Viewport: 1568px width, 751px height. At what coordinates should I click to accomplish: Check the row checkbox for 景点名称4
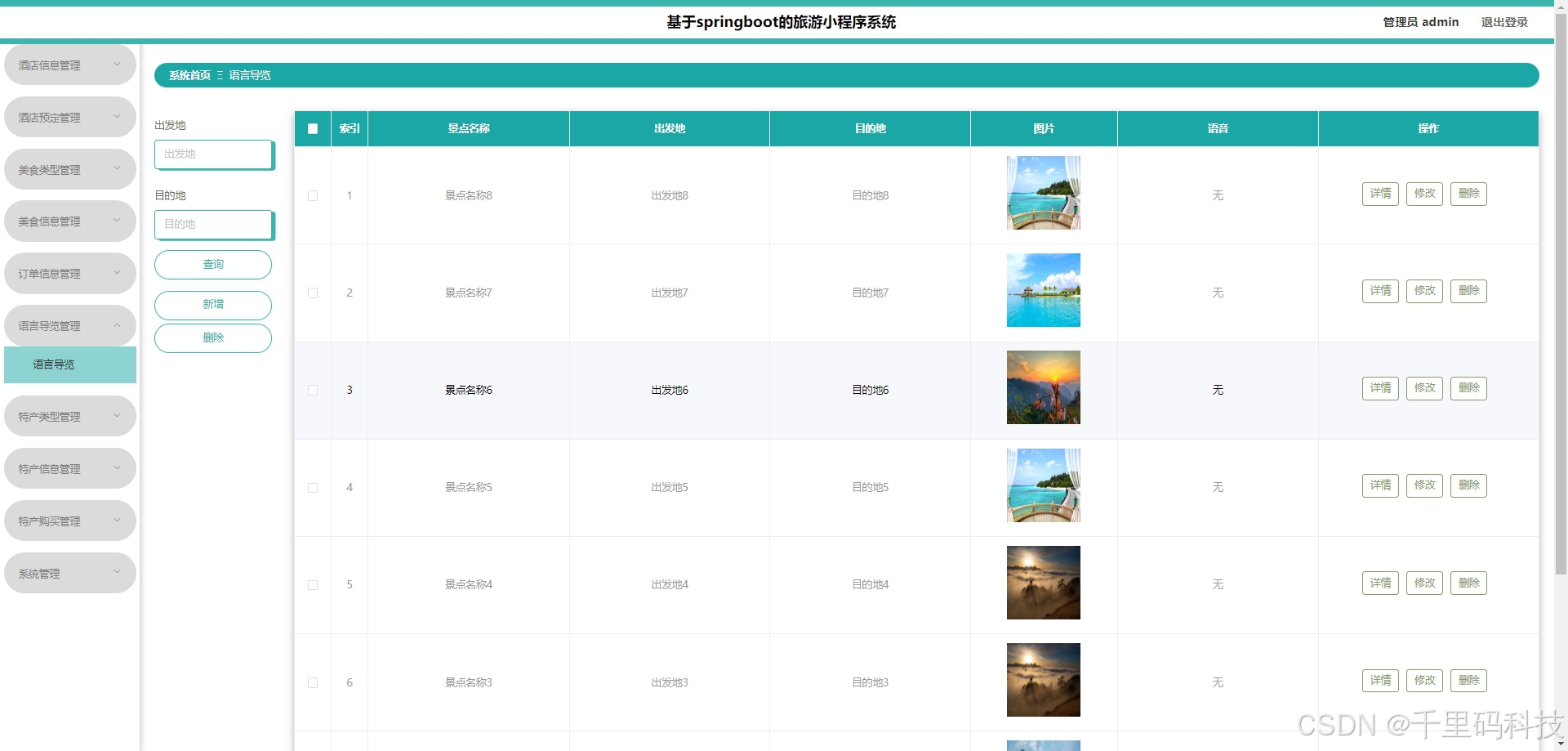(x=313, y=584)
